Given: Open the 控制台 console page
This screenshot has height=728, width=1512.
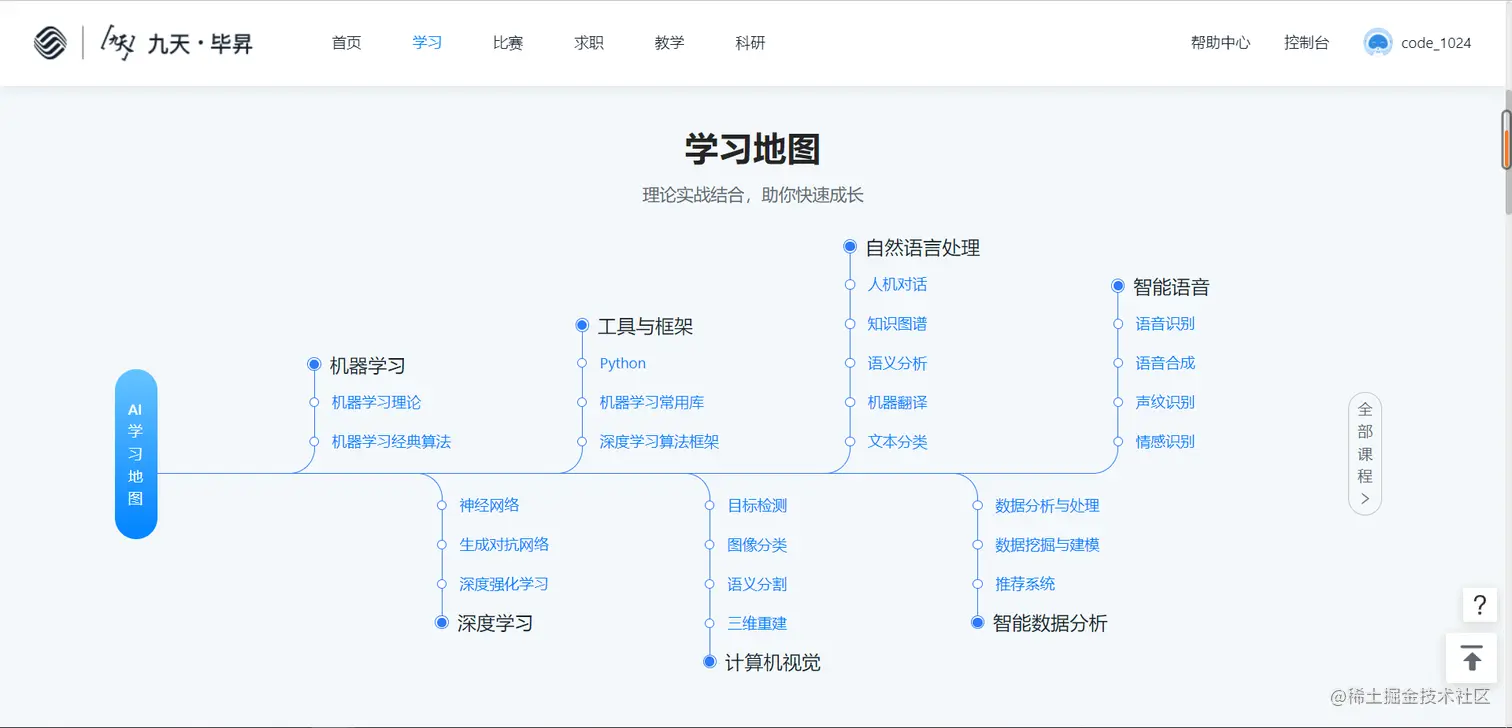Looking at the screenshot, I should 1306,43.
